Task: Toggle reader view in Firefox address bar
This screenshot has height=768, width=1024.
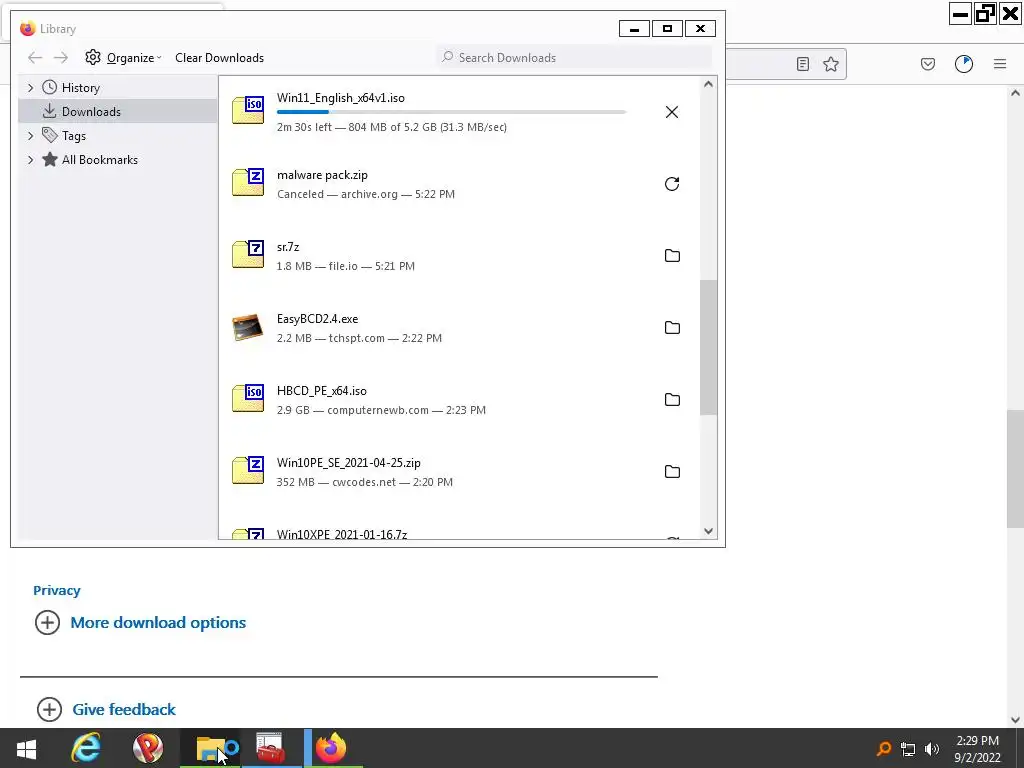Action: pyautogui.click(x=803, y=64)
